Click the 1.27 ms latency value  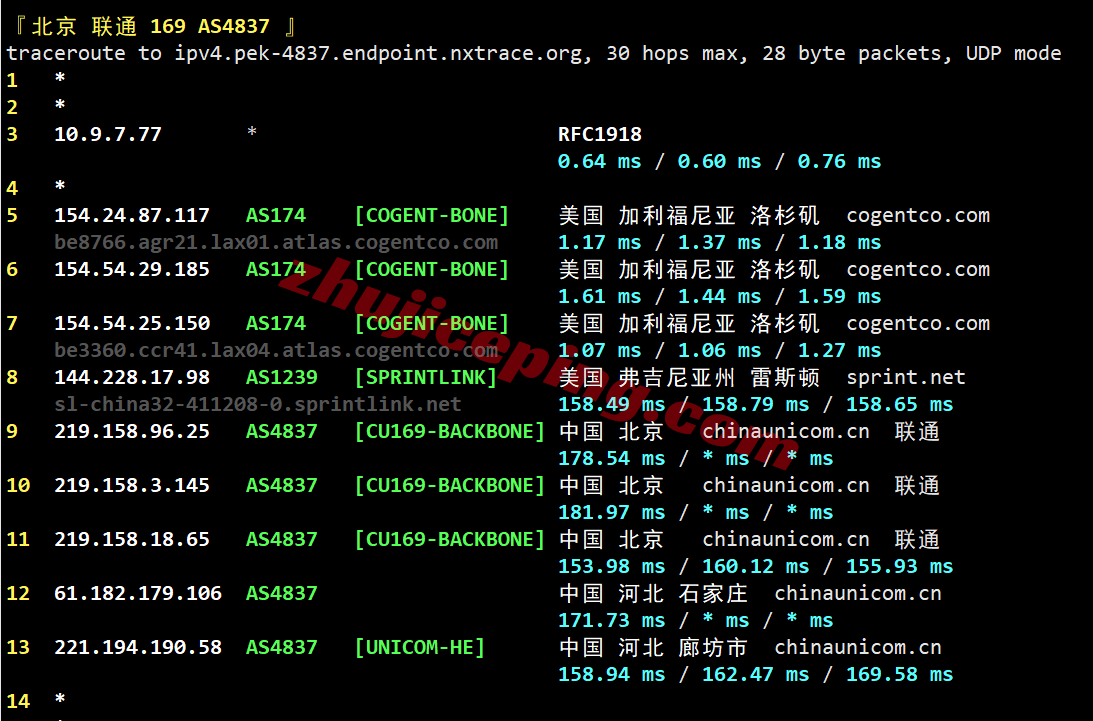[839, 350]
